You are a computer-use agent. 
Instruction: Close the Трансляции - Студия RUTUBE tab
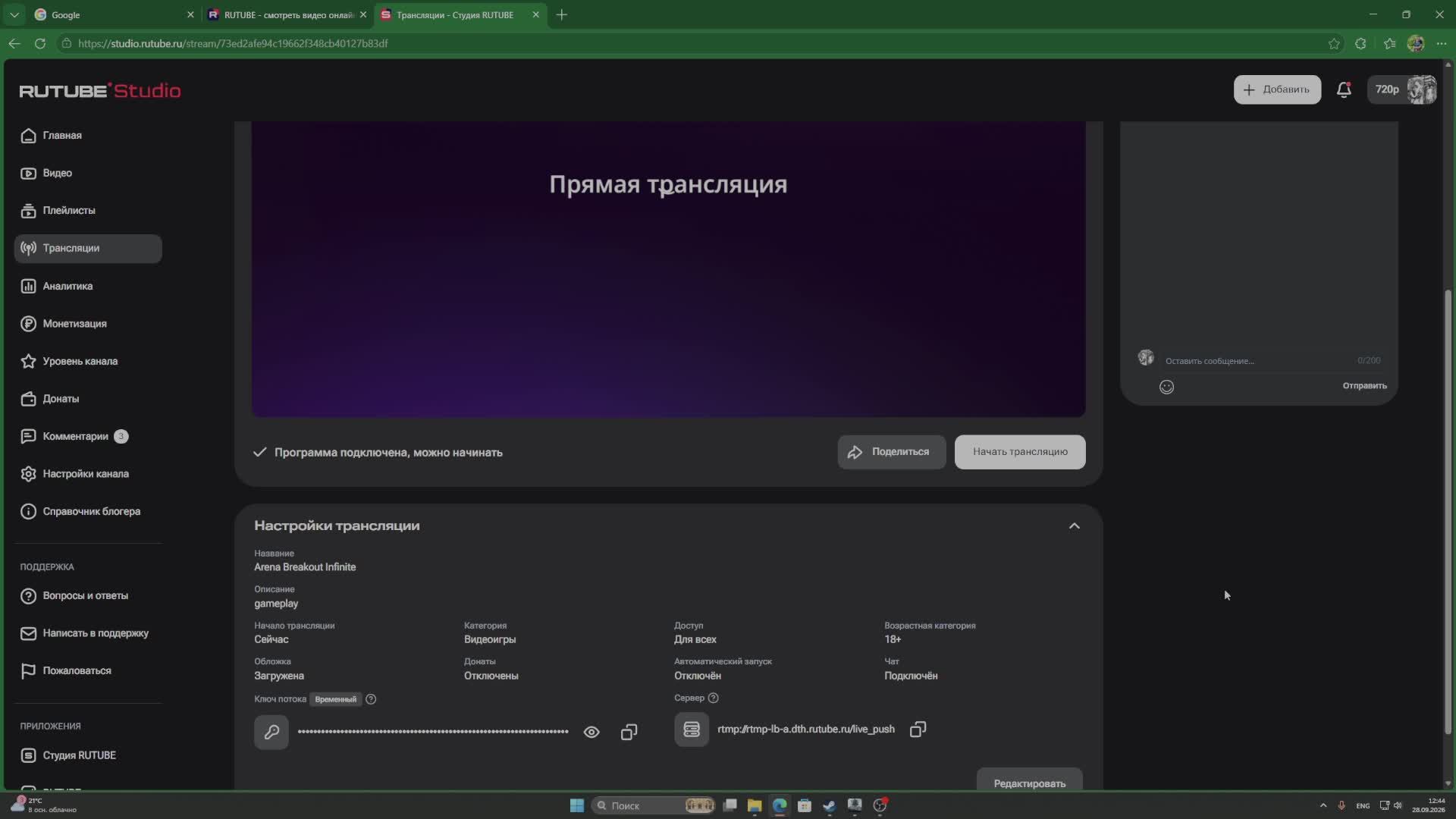pos(535,14)
